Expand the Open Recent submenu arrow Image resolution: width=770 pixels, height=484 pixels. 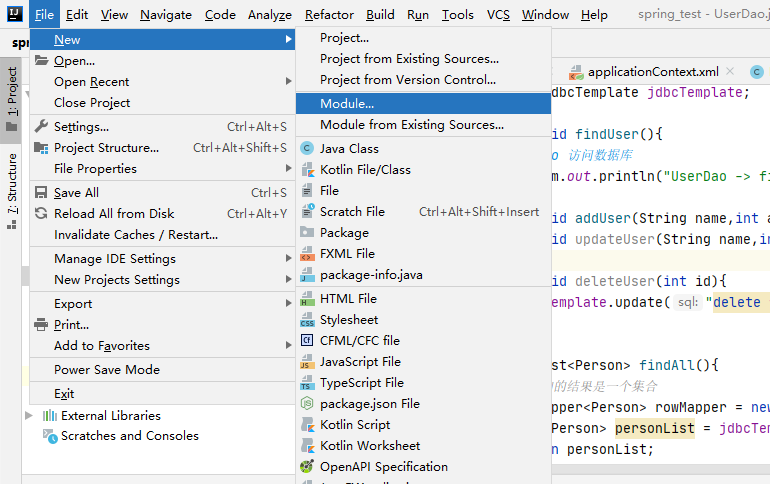point(288,81)
